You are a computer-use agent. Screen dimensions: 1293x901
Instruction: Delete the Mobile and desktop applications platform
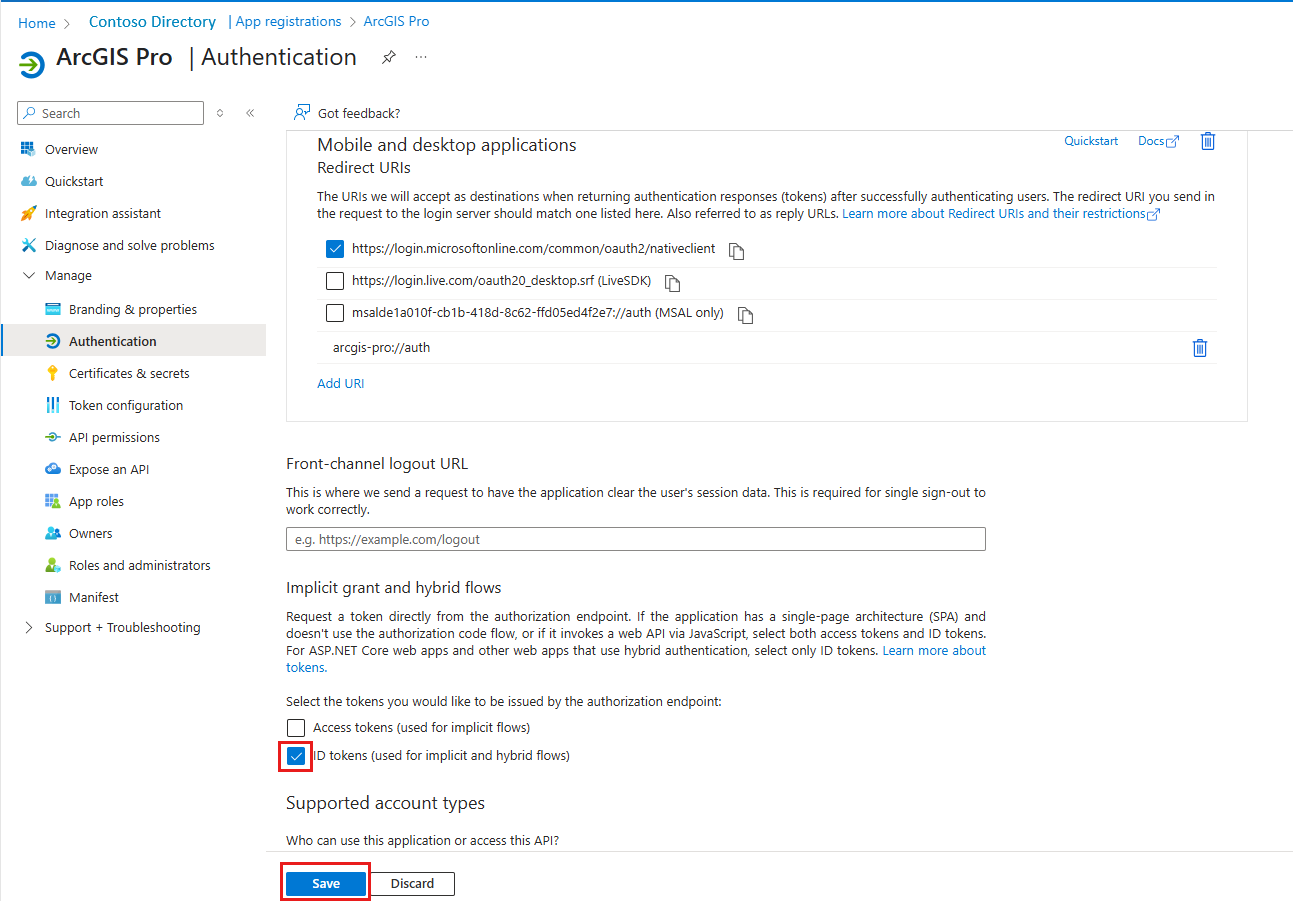pos(1208,141)
